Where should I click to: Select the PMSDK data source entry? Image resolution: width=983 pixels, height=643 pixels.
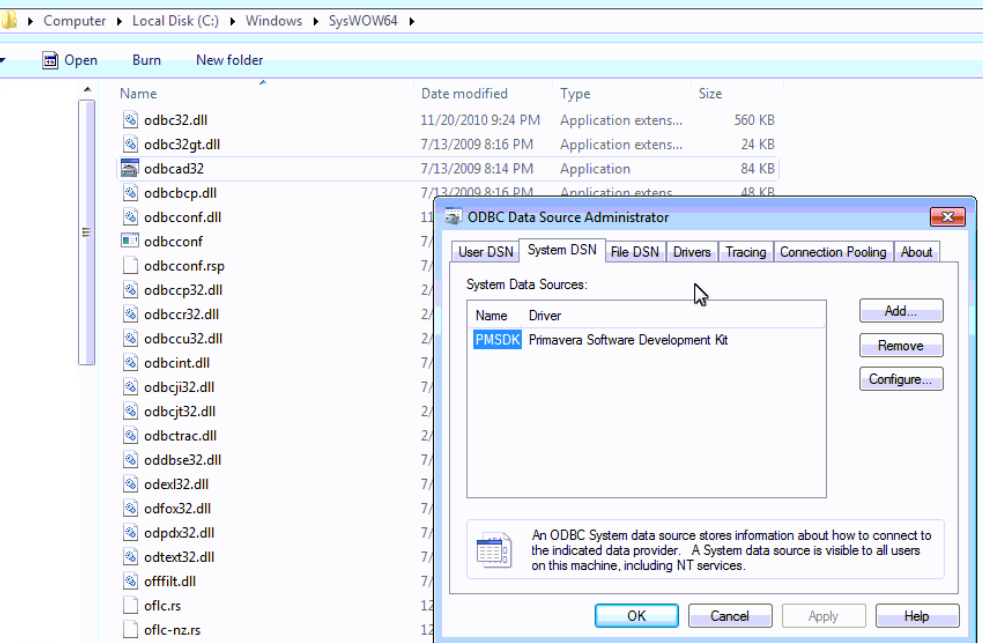tap(497, 340)
